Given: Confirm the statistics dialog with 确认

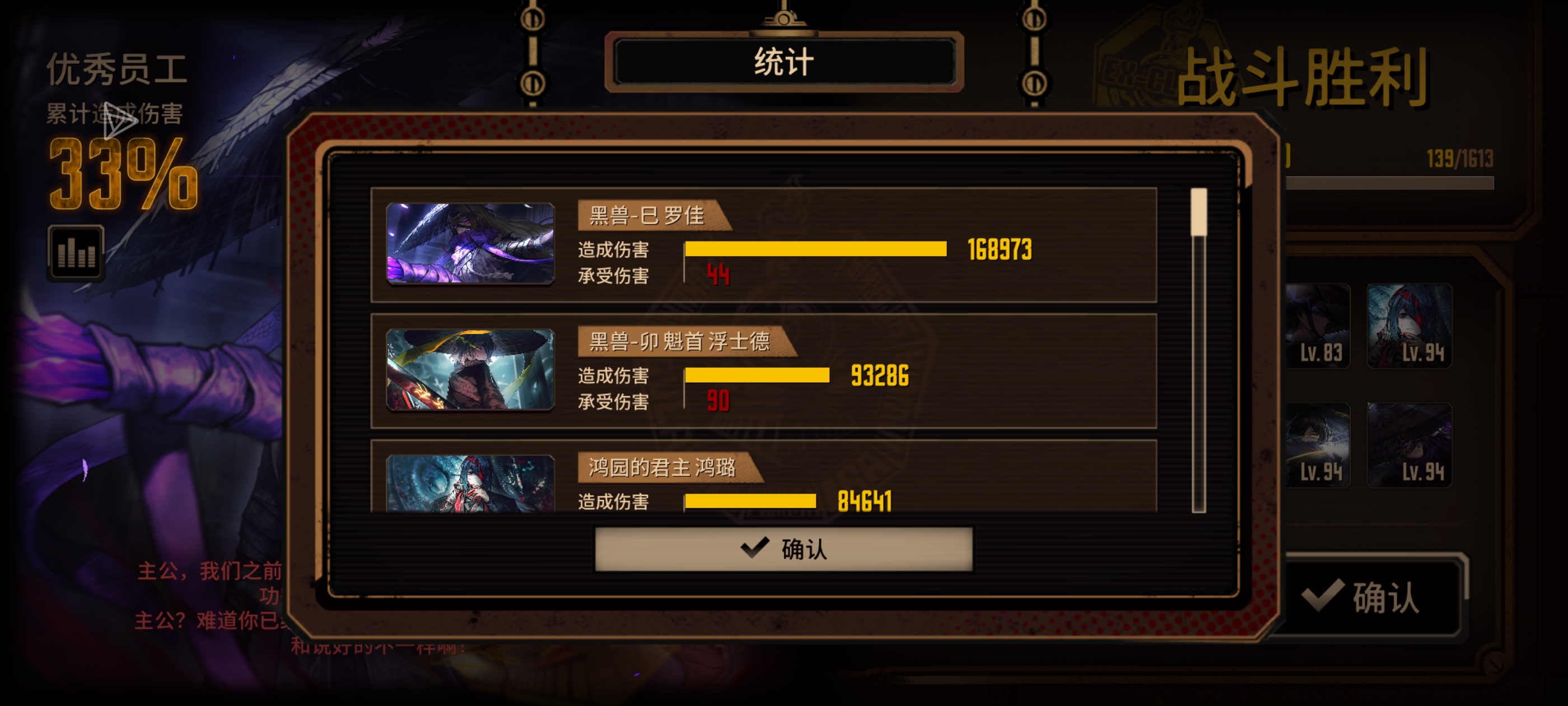Looking at the screenshot, I should coord(783,549).
